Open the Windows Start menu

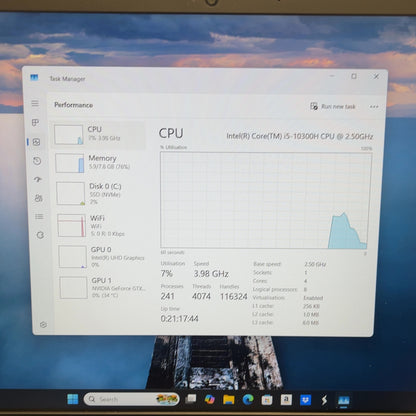pos(73,399)
